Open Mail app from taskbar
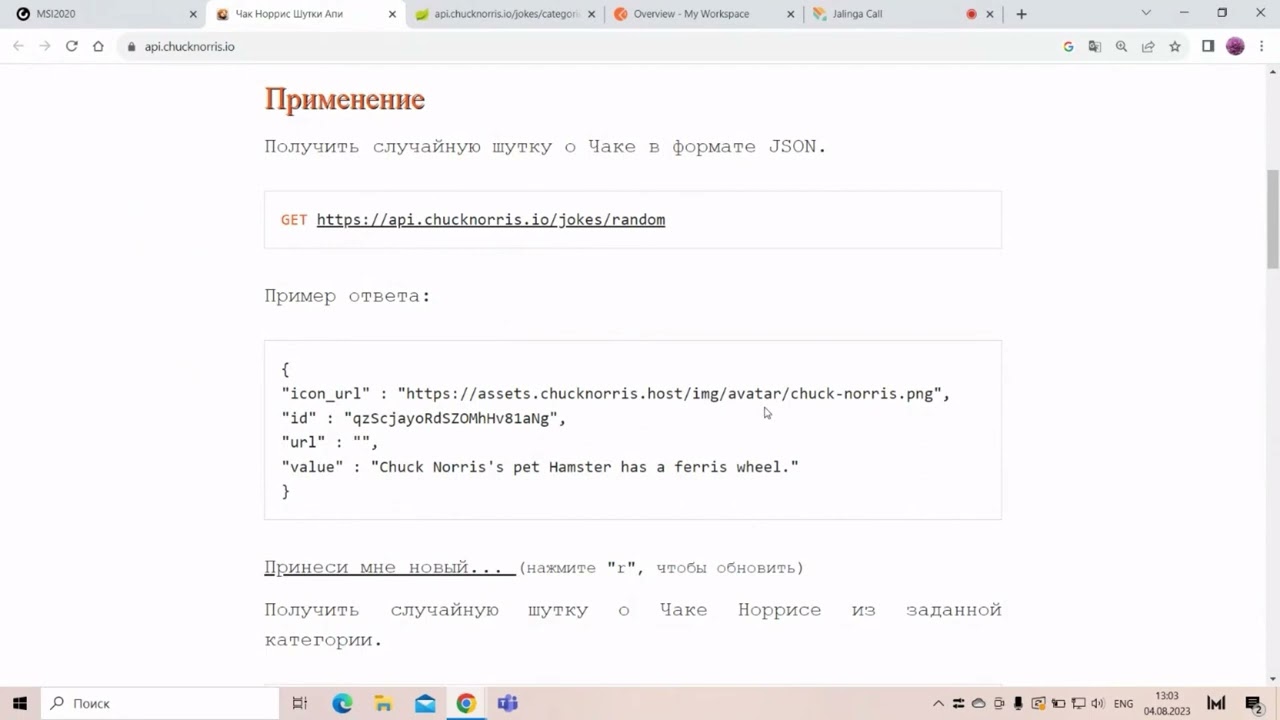 pyautogui.click(x=425, y=703)
